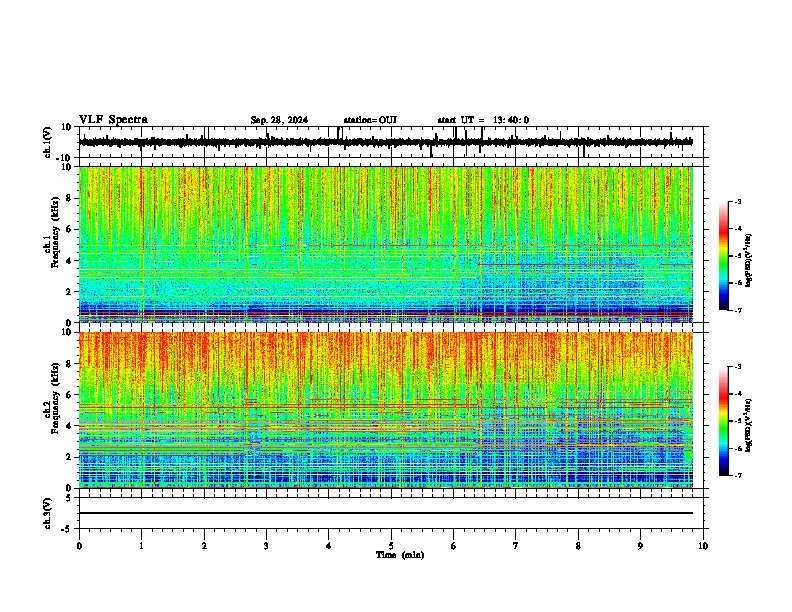Click the ch.1 colorbar log(PSD) label
Screen dimensions: 792x612
pos(748,260)
